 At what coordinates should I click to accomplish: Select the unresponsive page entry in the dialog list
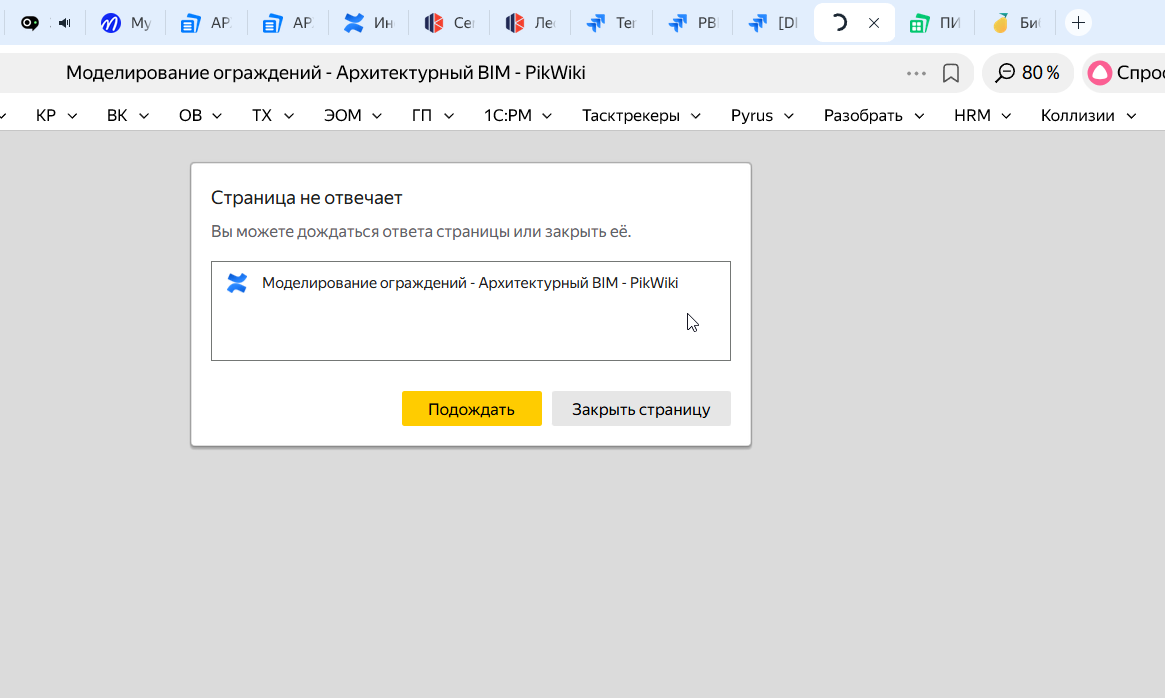pyautogui.click(x=470, y=283)
